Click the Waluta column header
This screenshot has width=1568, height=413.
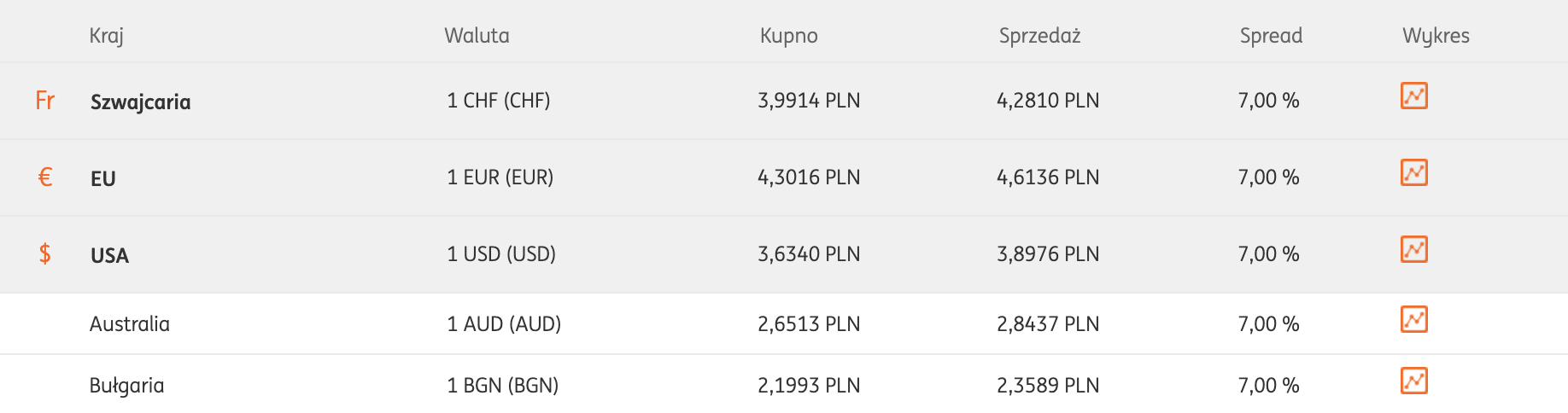point(477,36)
